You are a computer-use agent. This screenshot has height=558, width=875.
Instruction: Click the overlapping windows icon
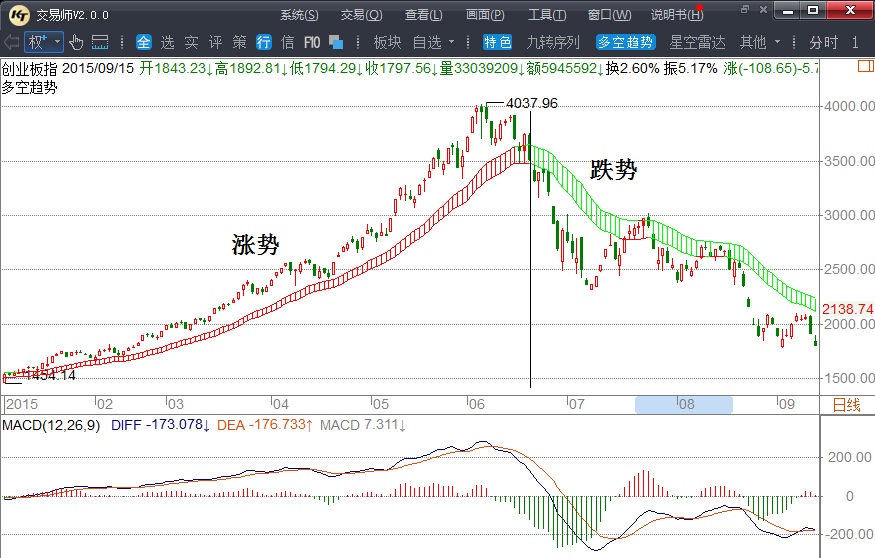[336, 42]
